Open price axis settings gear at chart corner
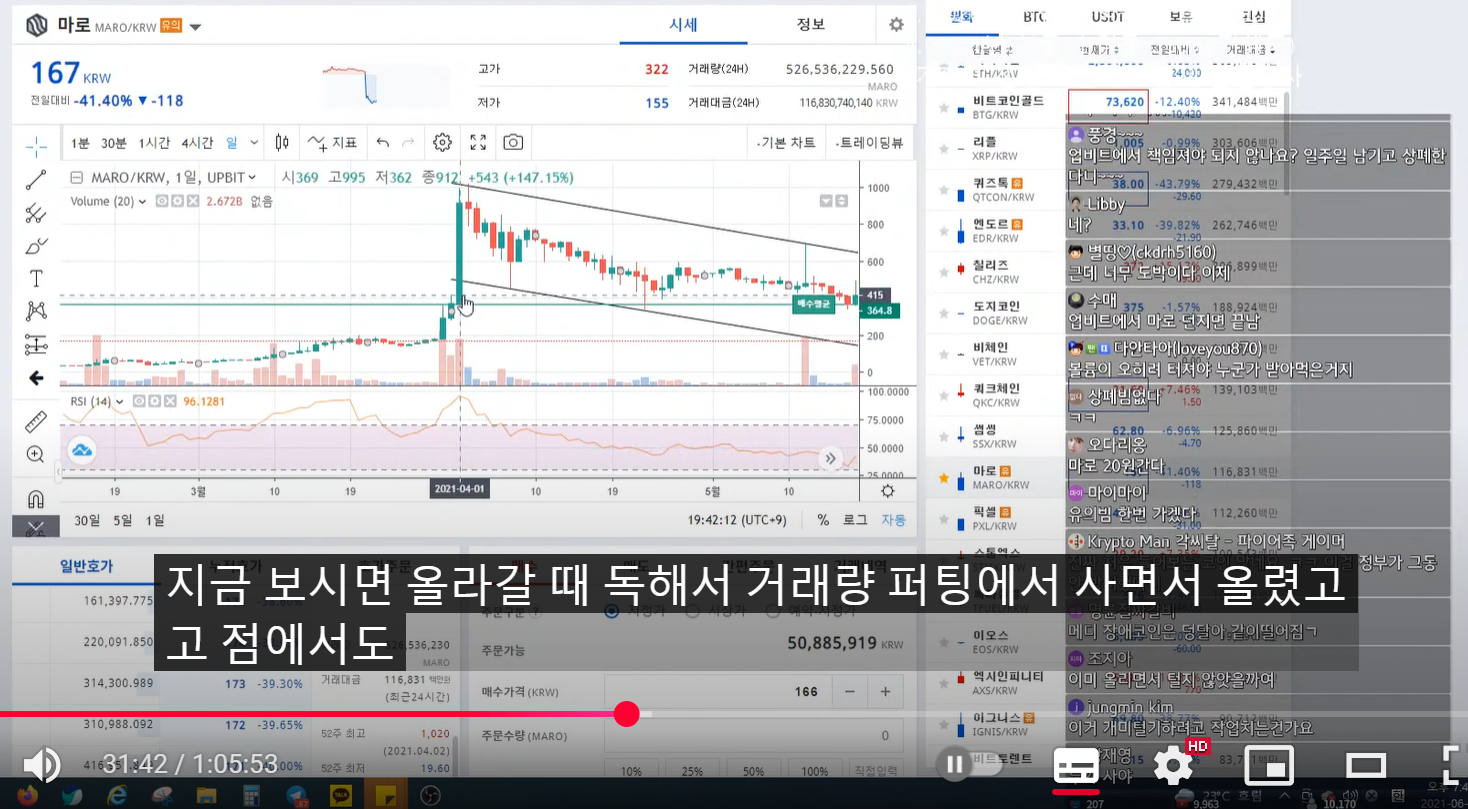The width and height of the screenshot is (1468, 809). pyautogui.click(x=887, y=490)
